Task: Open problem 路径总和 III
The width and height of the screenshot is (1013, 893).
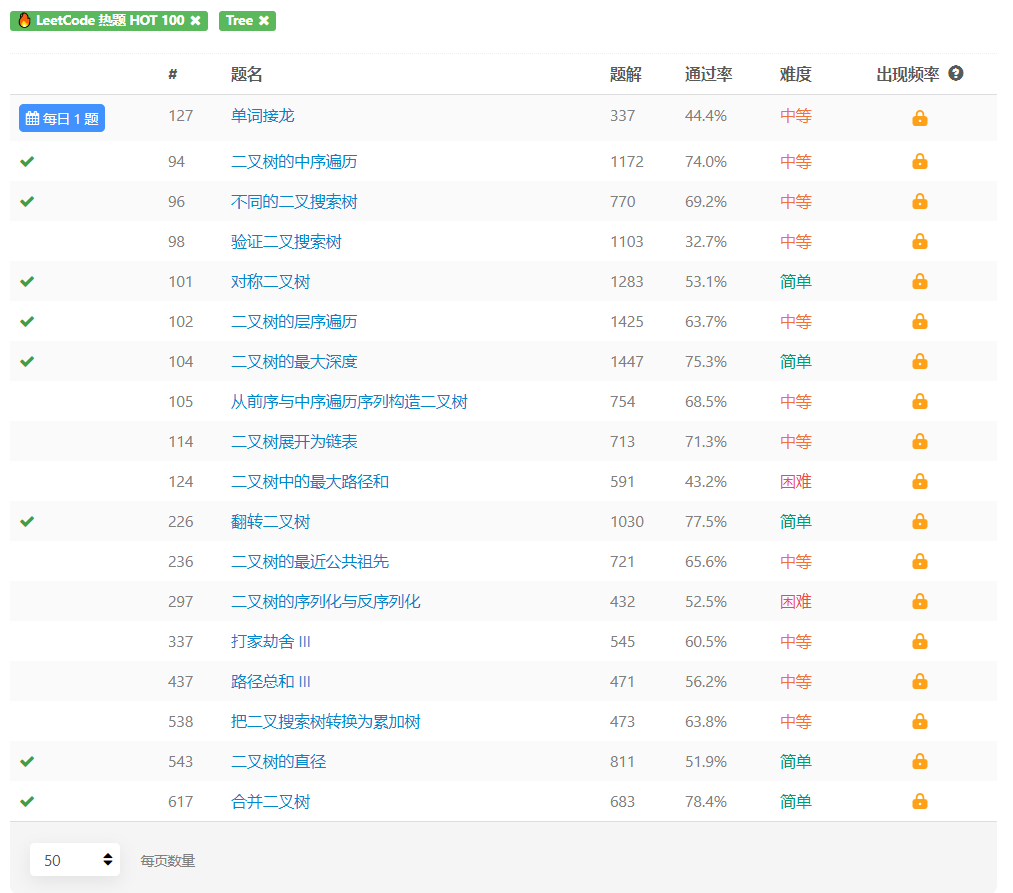Action: [x=271, y=682]
